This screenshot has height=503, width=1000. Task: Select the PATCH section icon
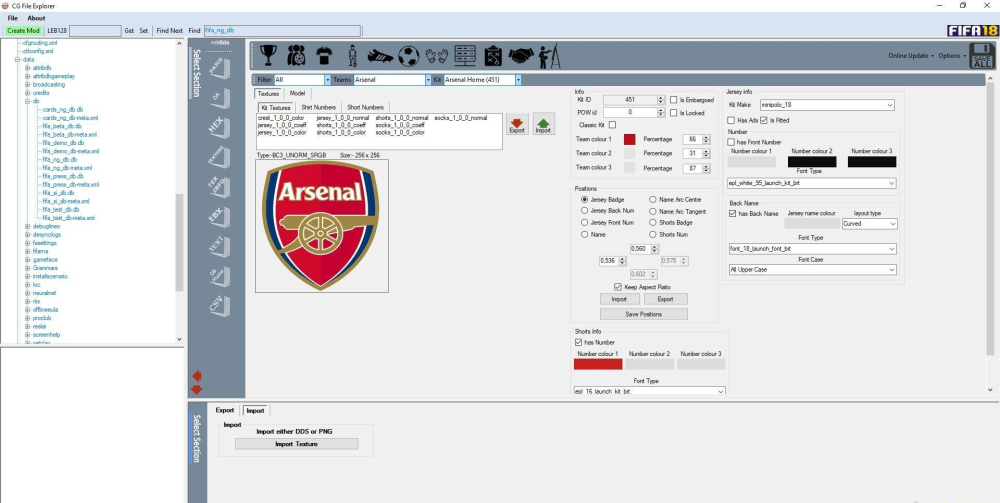coord(218,67)
